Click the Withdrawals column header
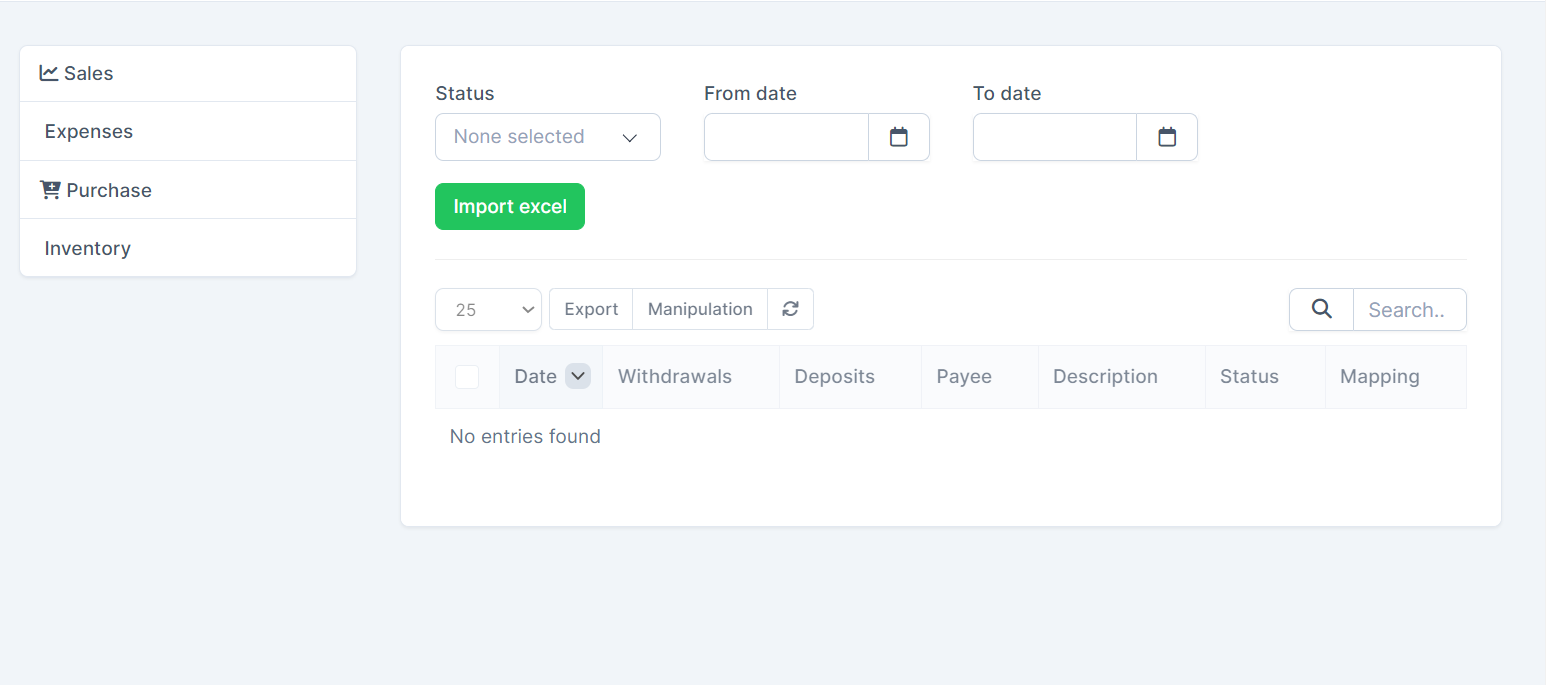 click(675, 377)
